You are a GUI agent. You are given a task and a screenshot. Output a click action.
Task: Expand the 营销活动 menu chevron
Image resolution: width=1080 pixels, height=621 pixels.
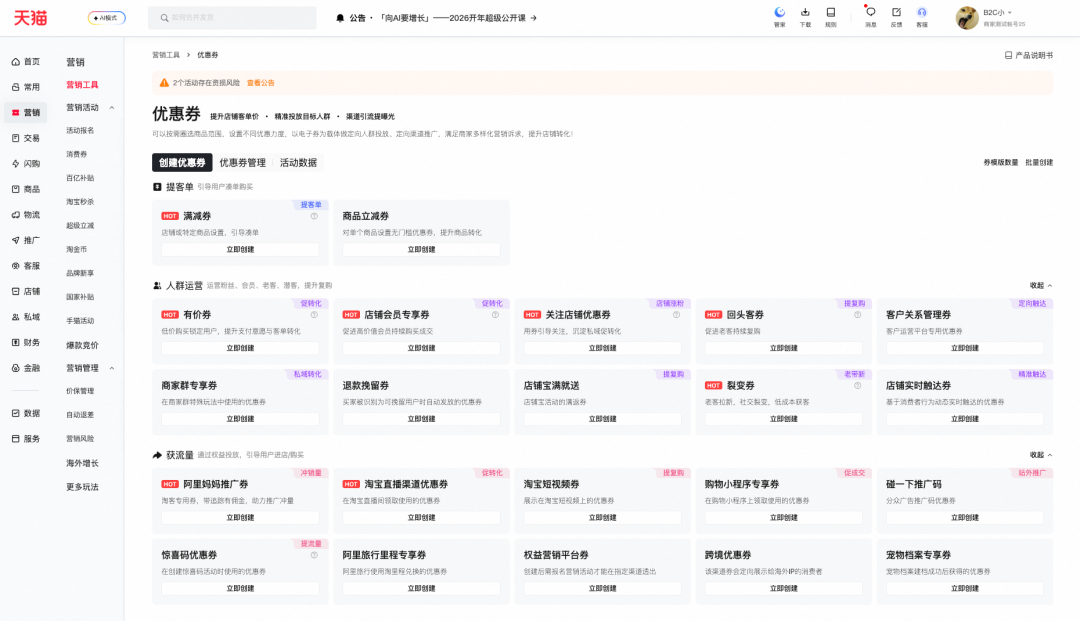(113, 107)
